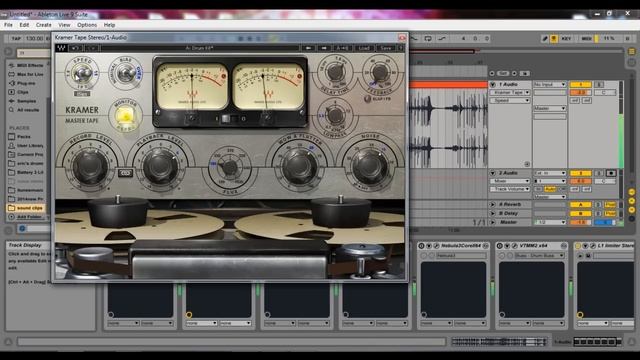The height and width of the screenshot is (360, 640).
Task: Open the Mixer dropdown on 2 Audio
Action: (510, 181)
